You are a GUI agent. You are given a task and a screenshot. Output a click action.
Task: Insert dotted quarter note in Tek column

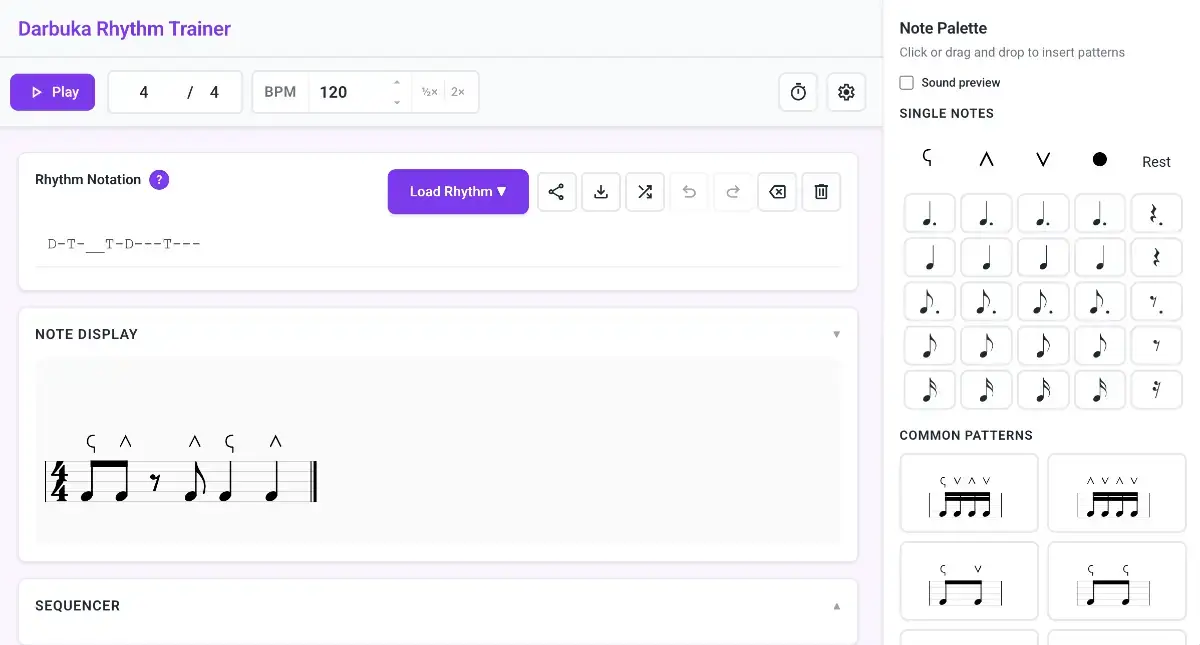pyautogui.click(x=986, y=213)
